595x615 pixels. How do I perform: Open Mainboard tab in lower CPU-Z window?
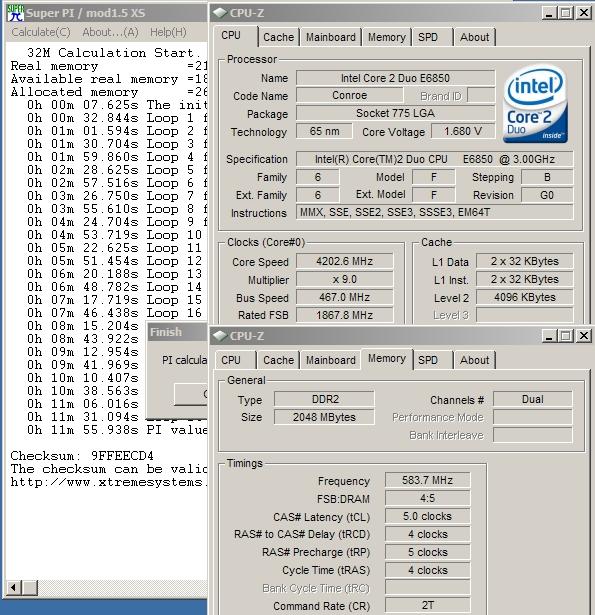(331, 360)
